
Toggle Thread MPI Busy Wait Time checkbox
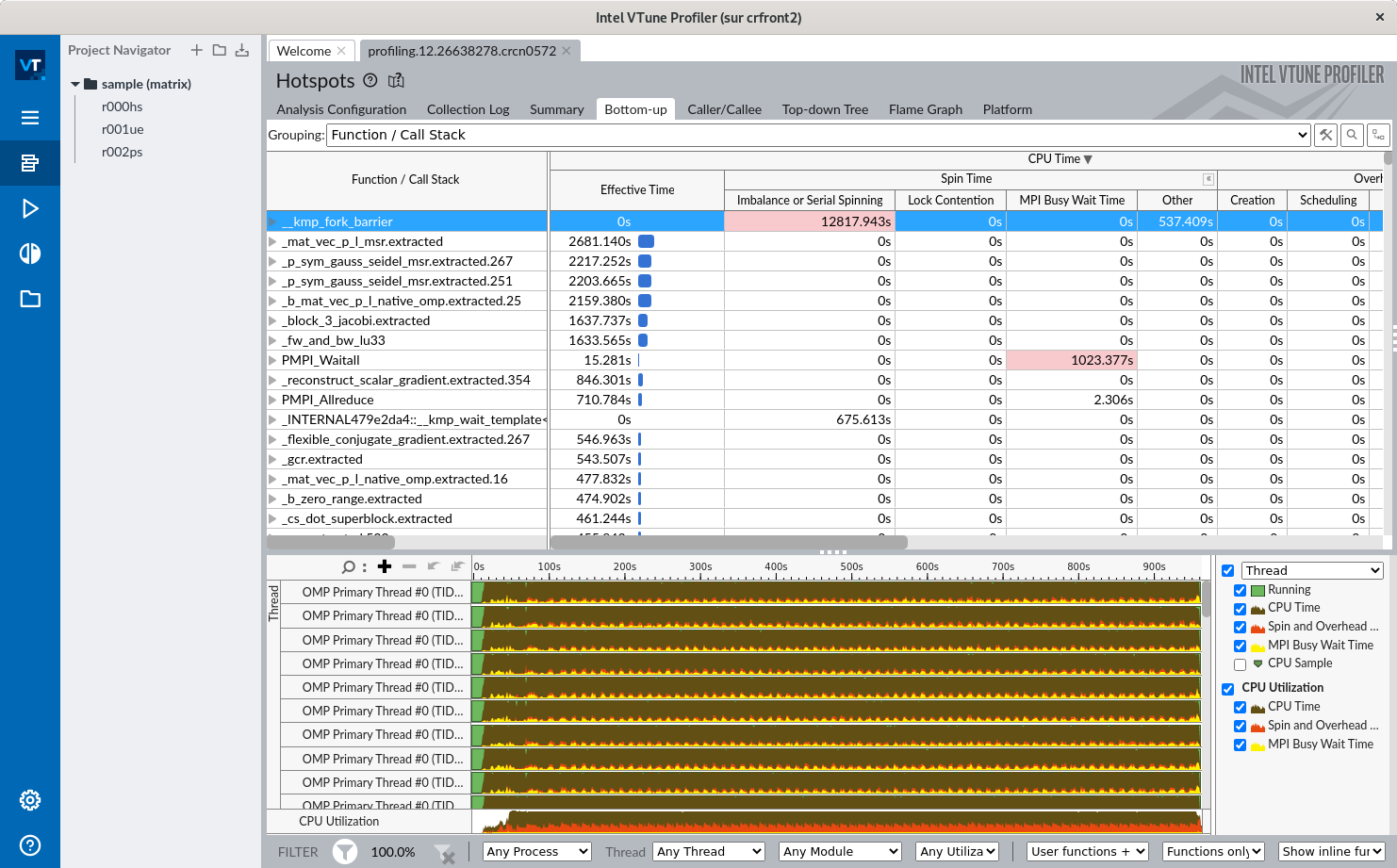[x=1241, y=647]
